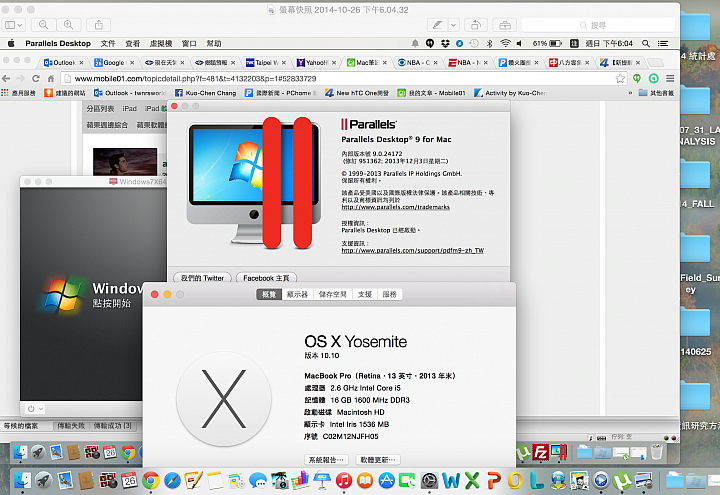Open Keynote podium icon in the Dock
The image size is (720, 495).
pyautogui.click(x=322, y=481)
